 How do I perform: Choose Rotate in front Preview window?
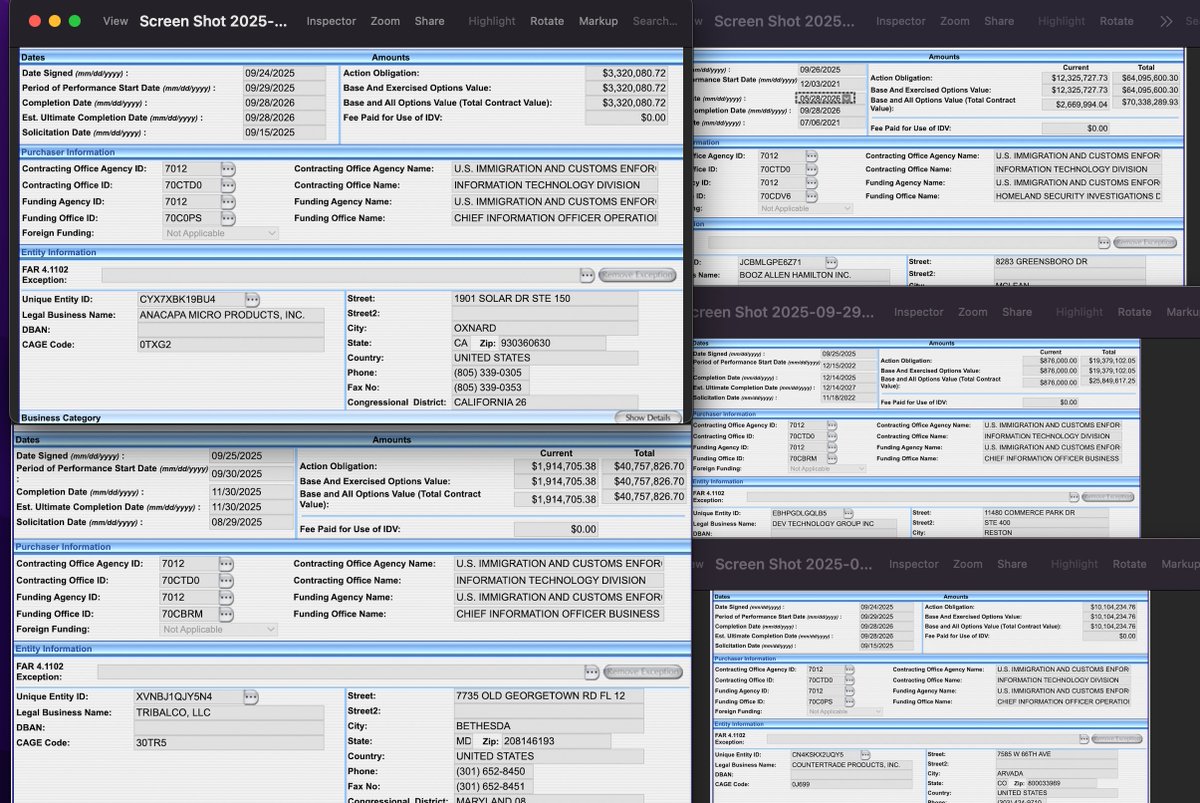tap(547, 21)
